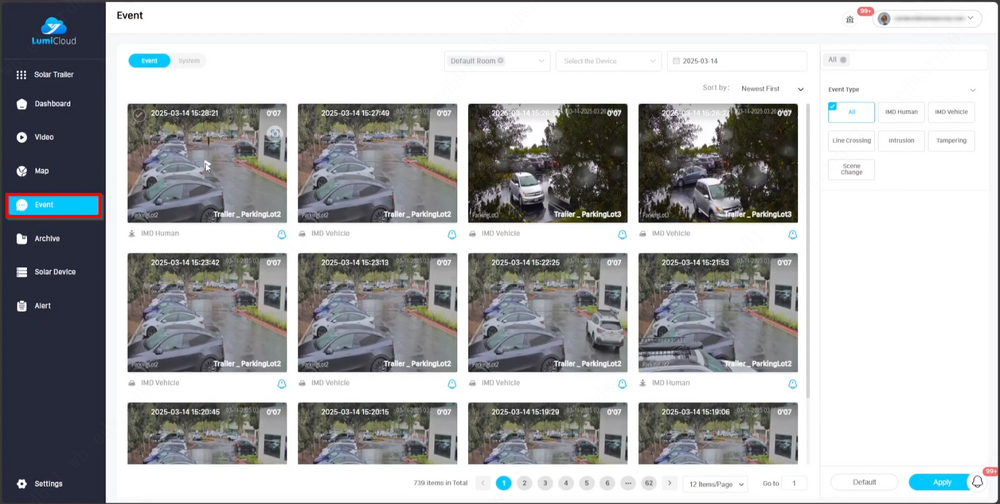The image size is (1000, 504).
Task: Open the 15:27:49 ParkingLot2 event thumbnail
Action: (377, 163)
